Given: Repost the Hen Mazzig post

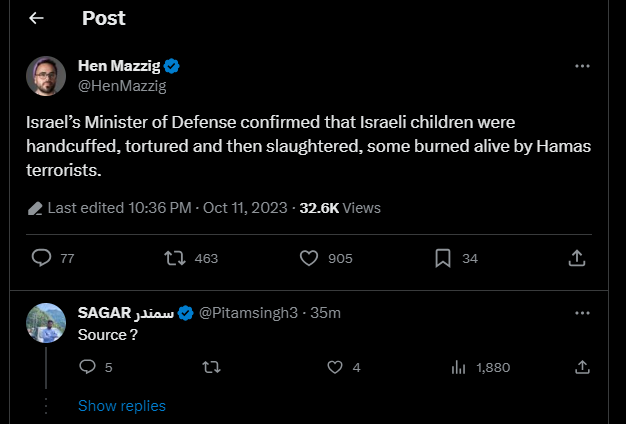Looking at the screenshot, I should pos(176,258).
